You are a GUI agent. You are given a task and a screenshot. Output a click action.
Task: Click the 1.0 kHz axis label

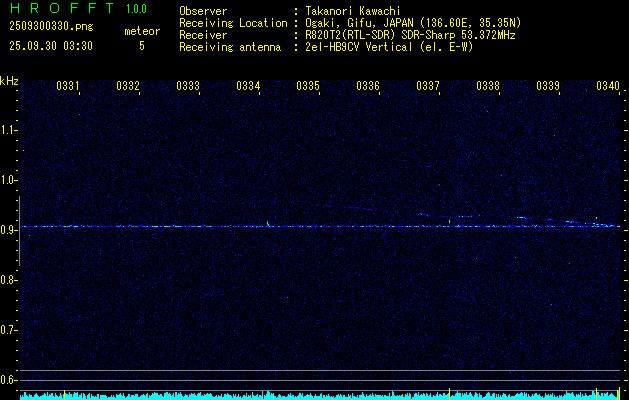8,180
